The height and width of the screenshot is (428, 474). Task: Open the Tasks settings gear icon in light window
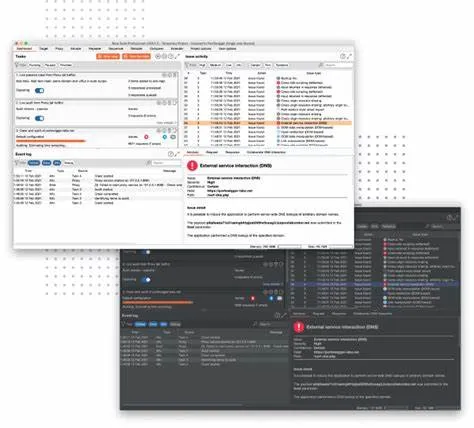coord(164,56)
